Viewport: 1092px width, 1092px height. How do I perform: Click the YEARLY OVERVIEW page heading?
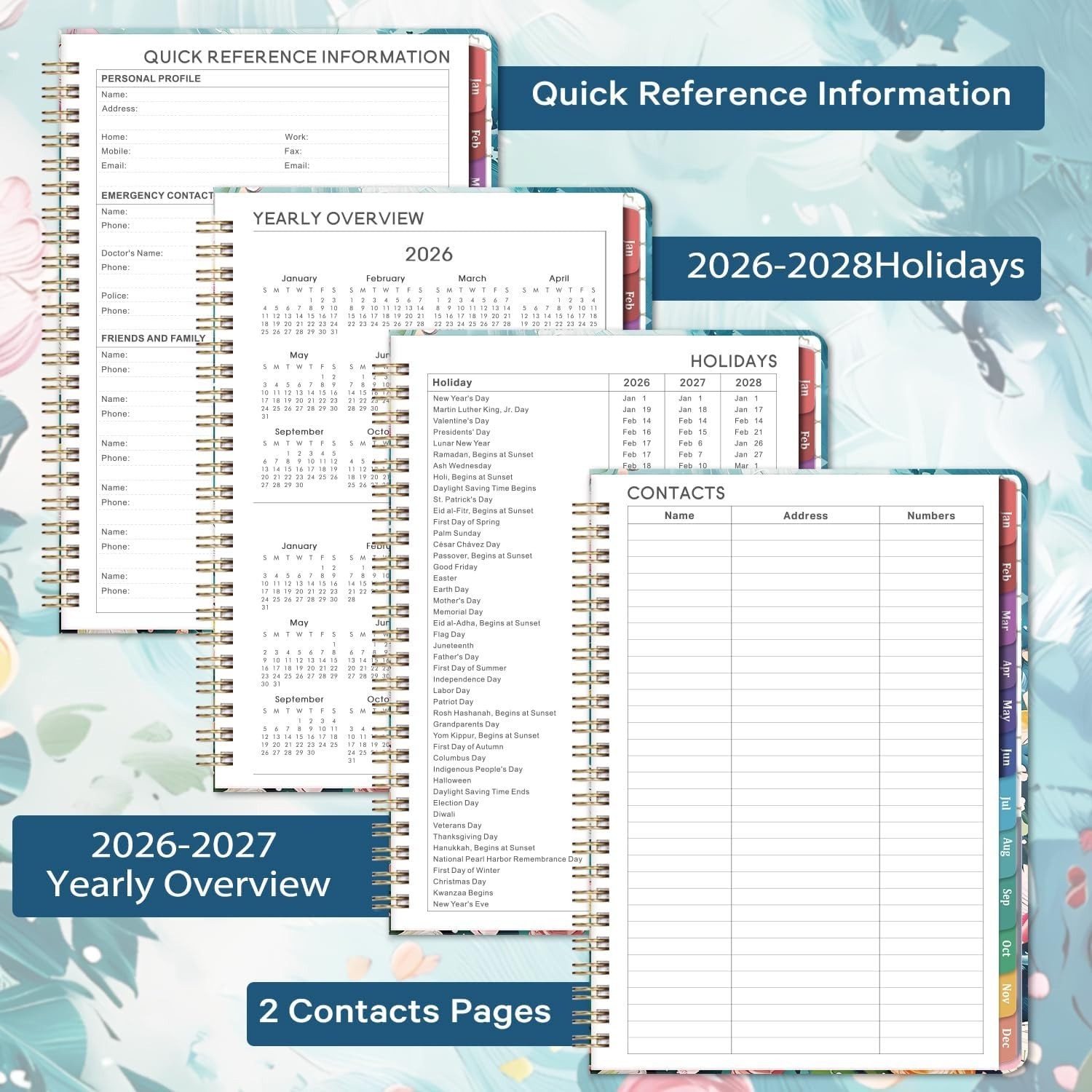[x=338, y=218]
